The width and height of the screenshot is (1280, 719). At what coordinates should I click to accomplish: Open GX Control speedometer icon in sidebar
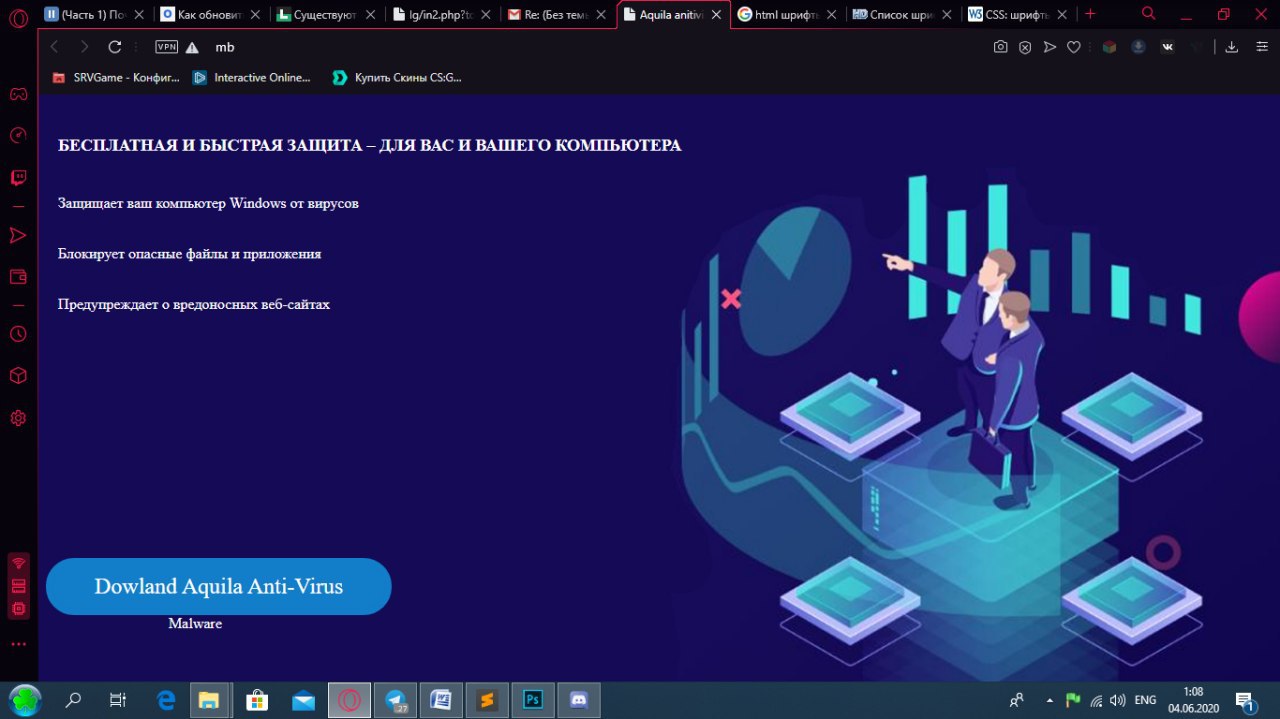[x=18, y=136]
